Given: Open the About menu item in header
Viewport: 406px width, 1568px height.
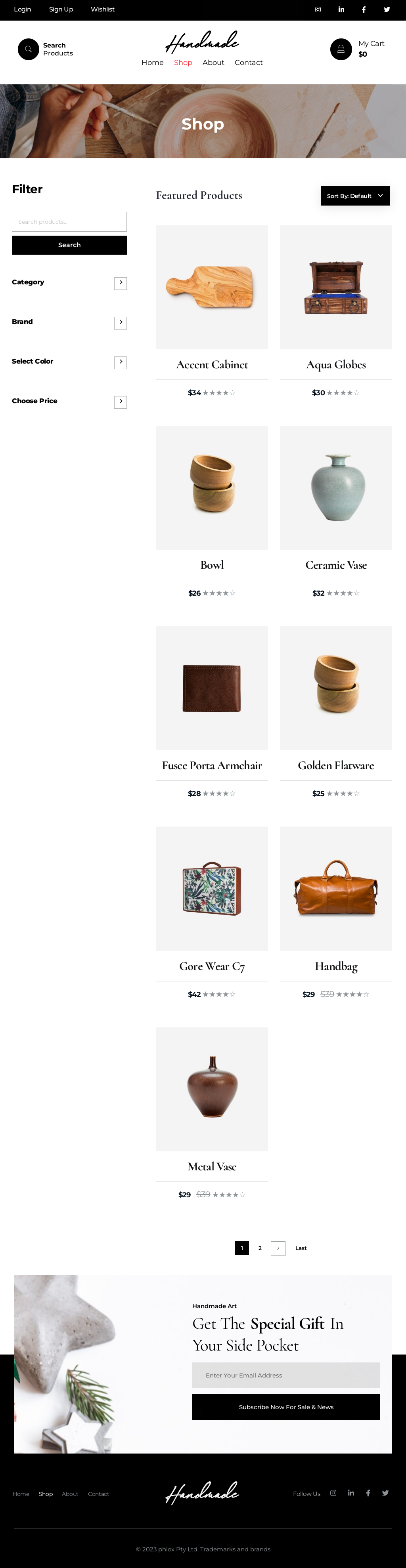Looking at the screenshot, I should pyautogui.click(x=213, y=63).
